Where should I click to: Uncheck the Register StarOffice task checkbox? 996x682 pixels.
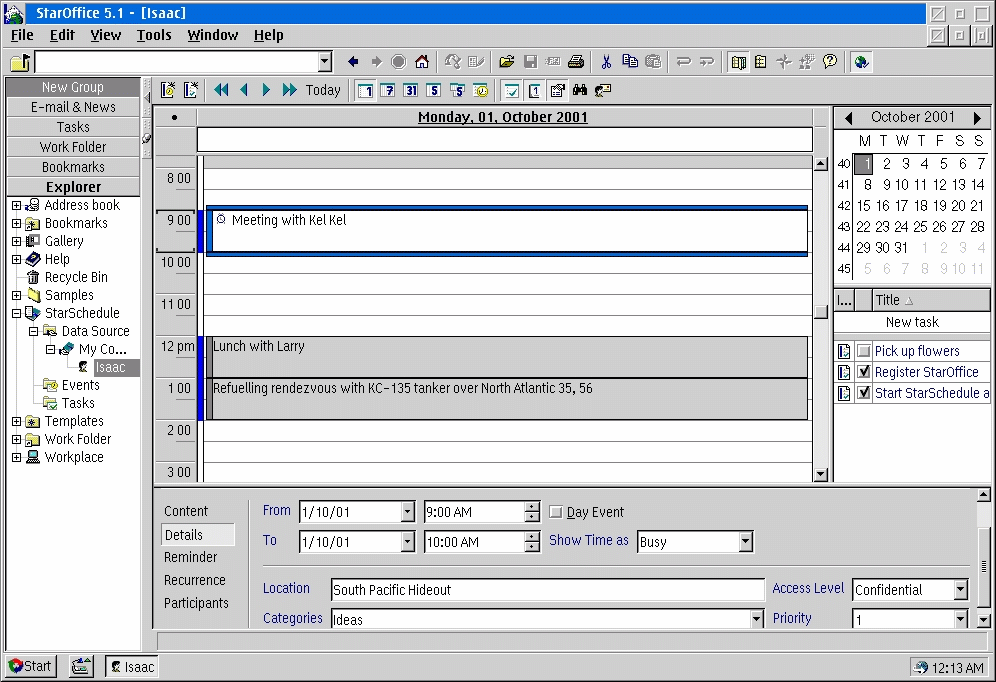click(x=863, y=372)
